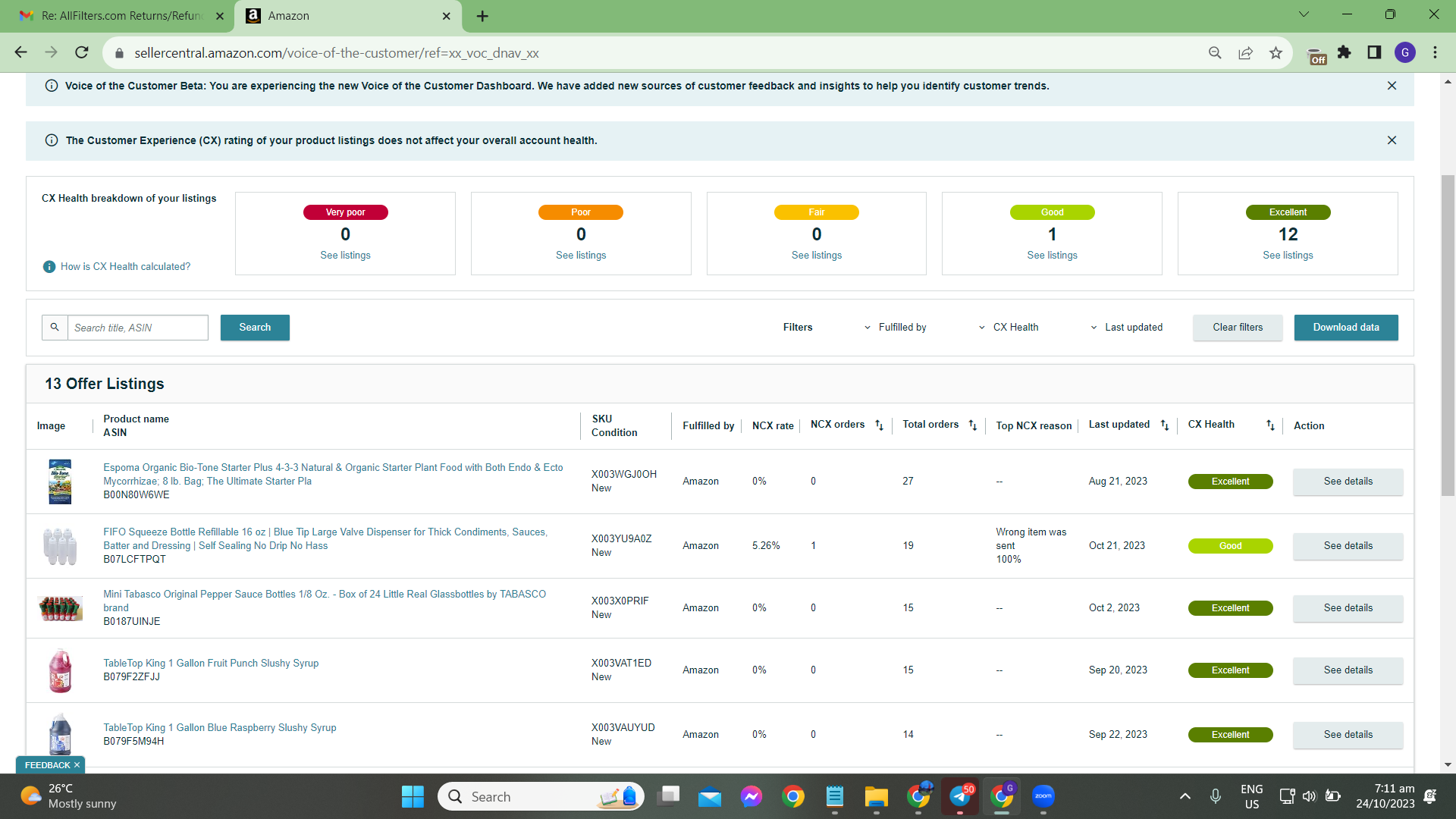Sort the table by CX Health

[1270, 425]
